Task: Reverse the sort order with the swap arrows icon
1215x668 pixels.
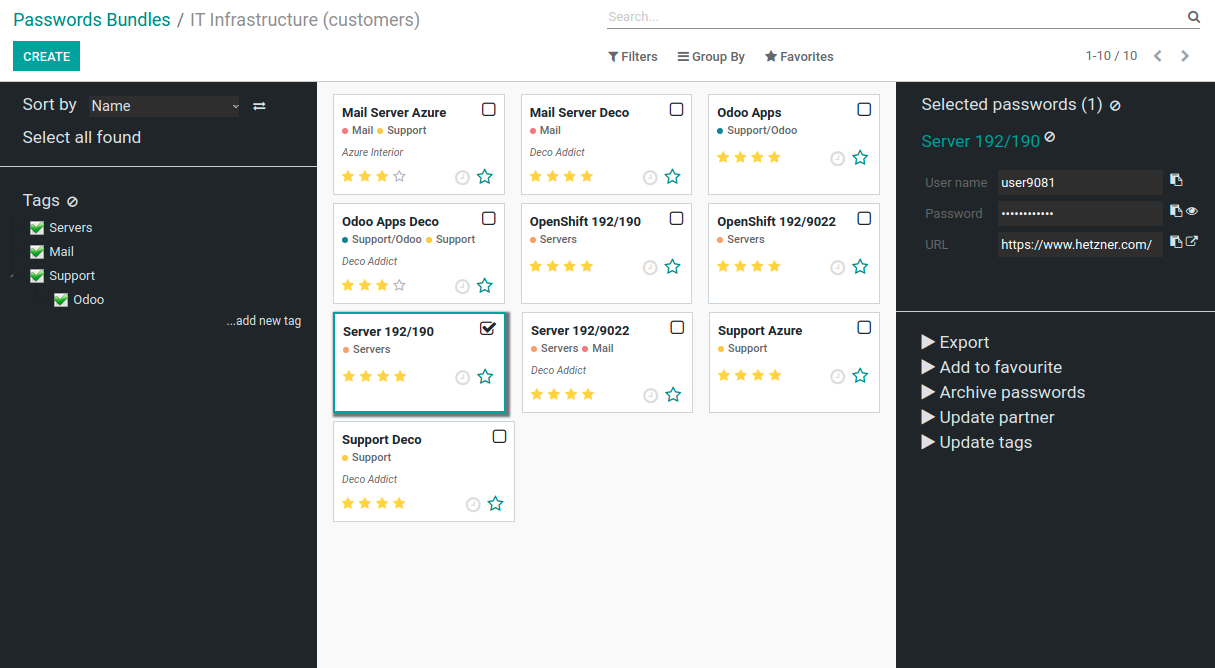Action: 259,106
